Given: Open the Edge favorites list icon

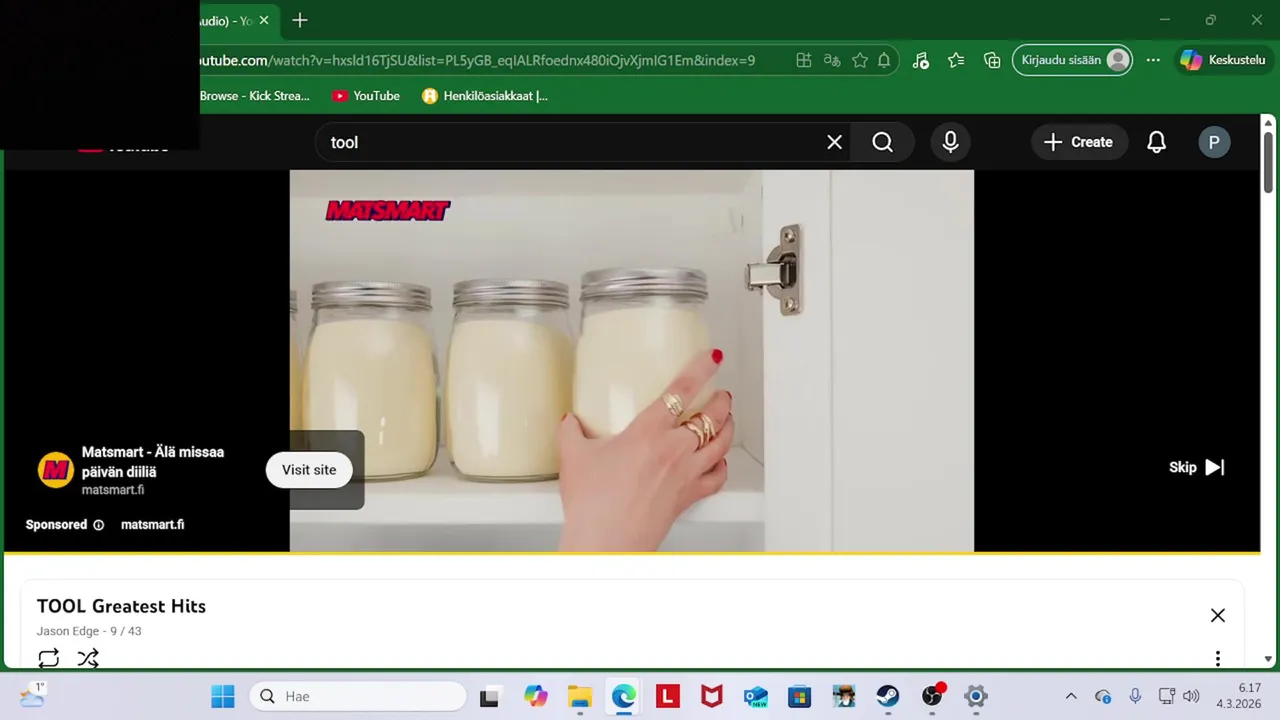Looking at the screenshot, I should (956, 60).
